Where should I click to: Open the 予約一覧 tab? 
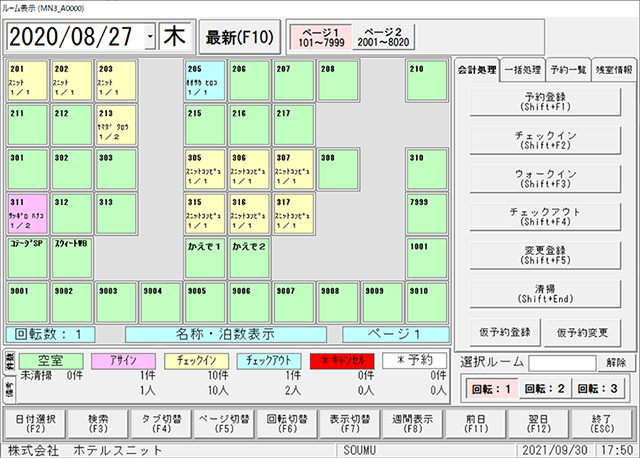pyautogui.click(x=568, y=70)
